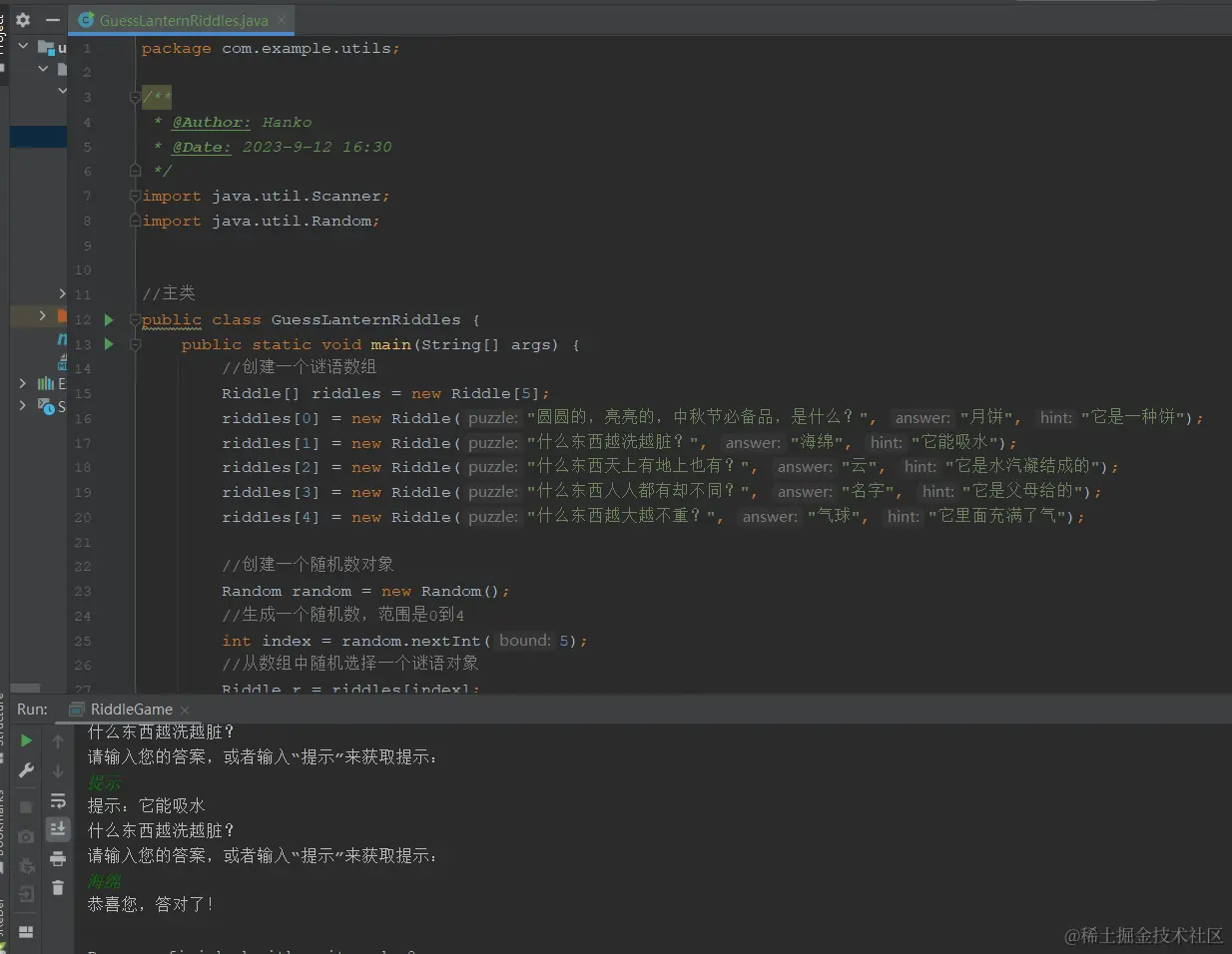Click the down arrow in console toolbar

(58, 770)
